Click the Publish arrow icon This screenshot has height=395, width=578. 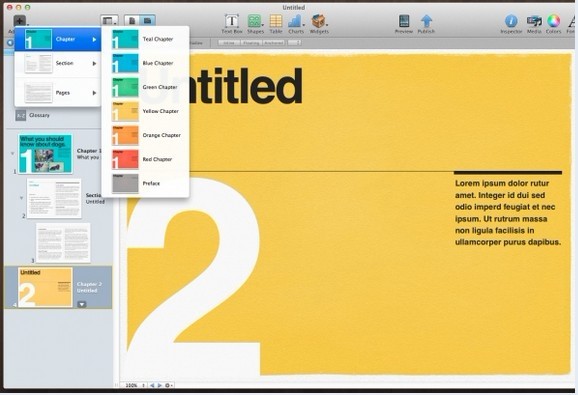426,21
